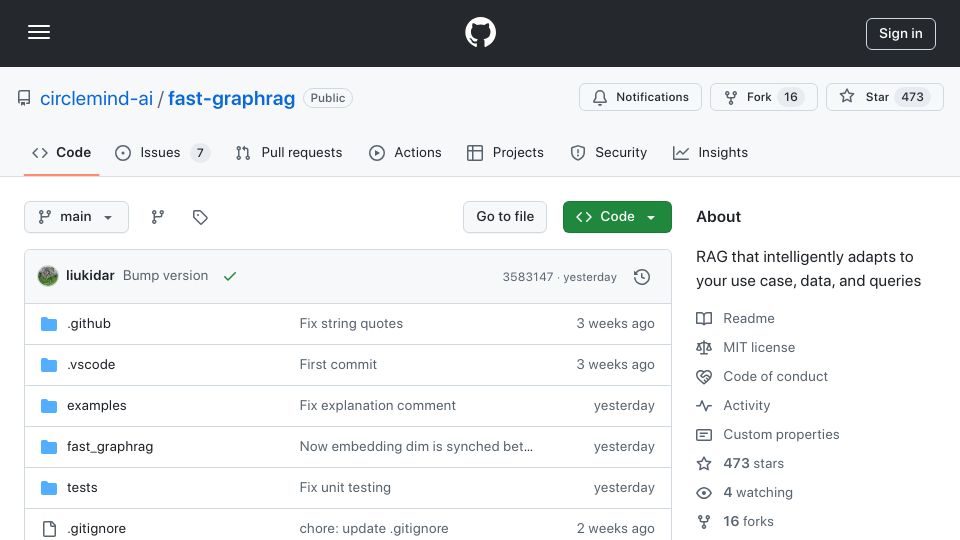Open the fast-graphrag repository link

pyautogui.click(x=231, y=98)
